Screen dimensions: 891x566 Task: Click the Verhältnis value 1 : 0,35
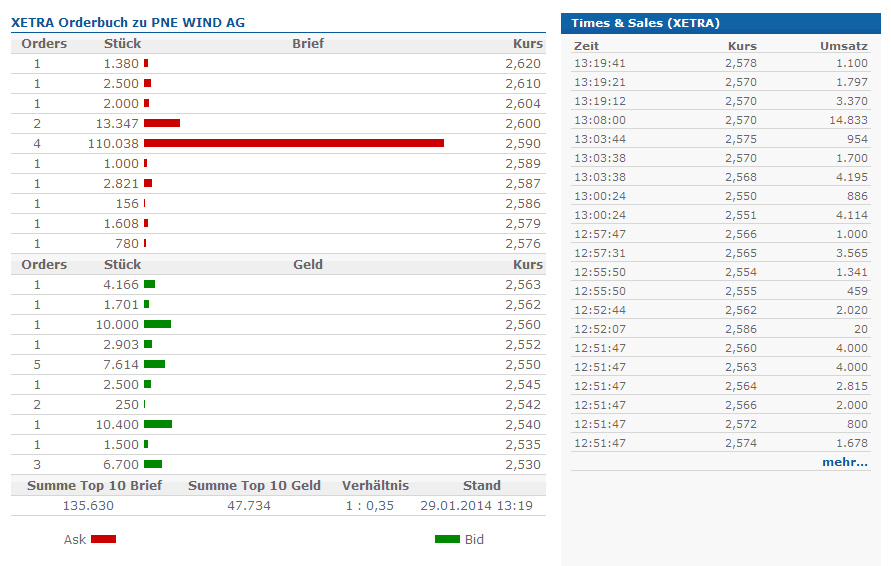point(369,506)
